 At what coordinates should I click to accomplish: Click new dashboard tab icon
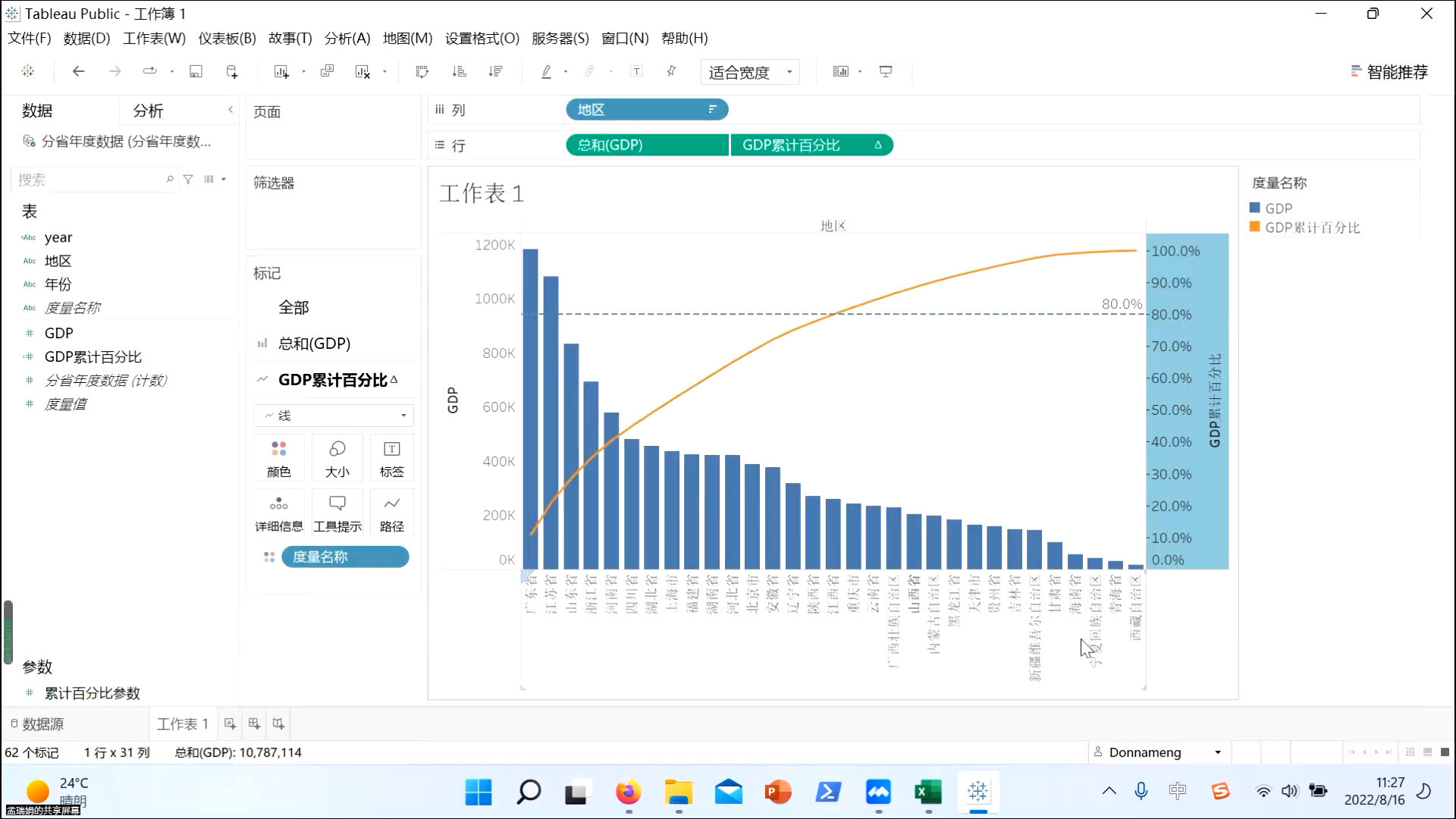pos(254,724)
